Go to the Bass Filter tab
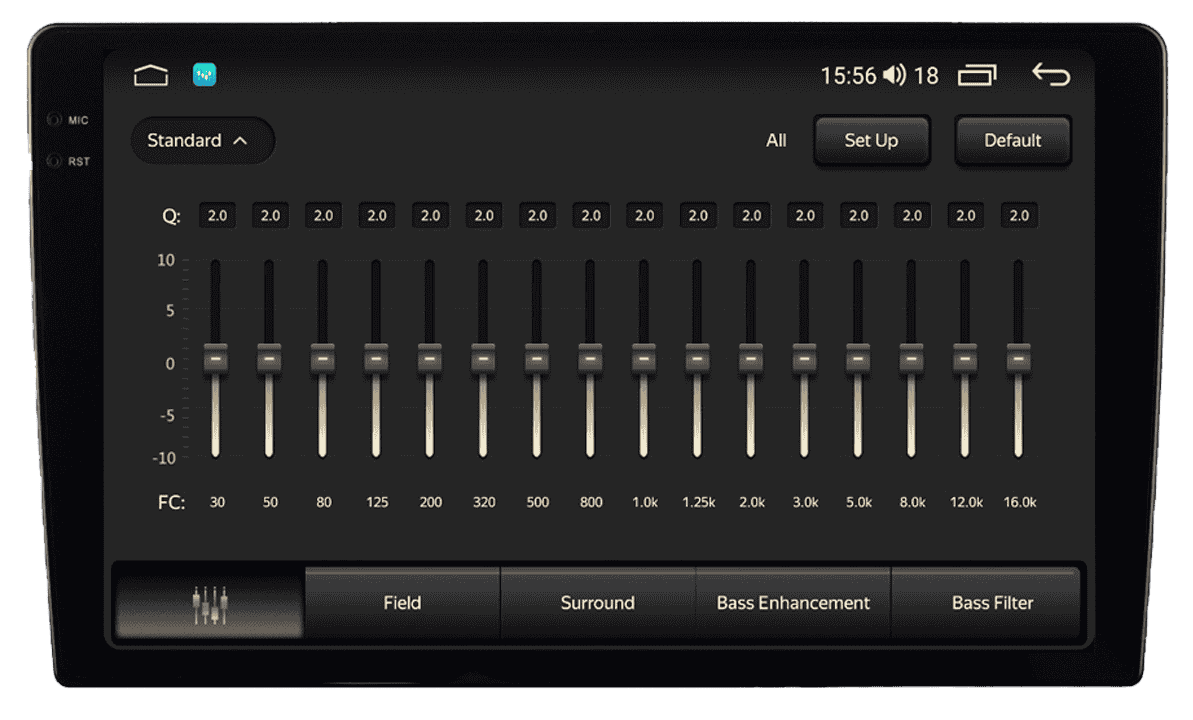 pos(991,603)
